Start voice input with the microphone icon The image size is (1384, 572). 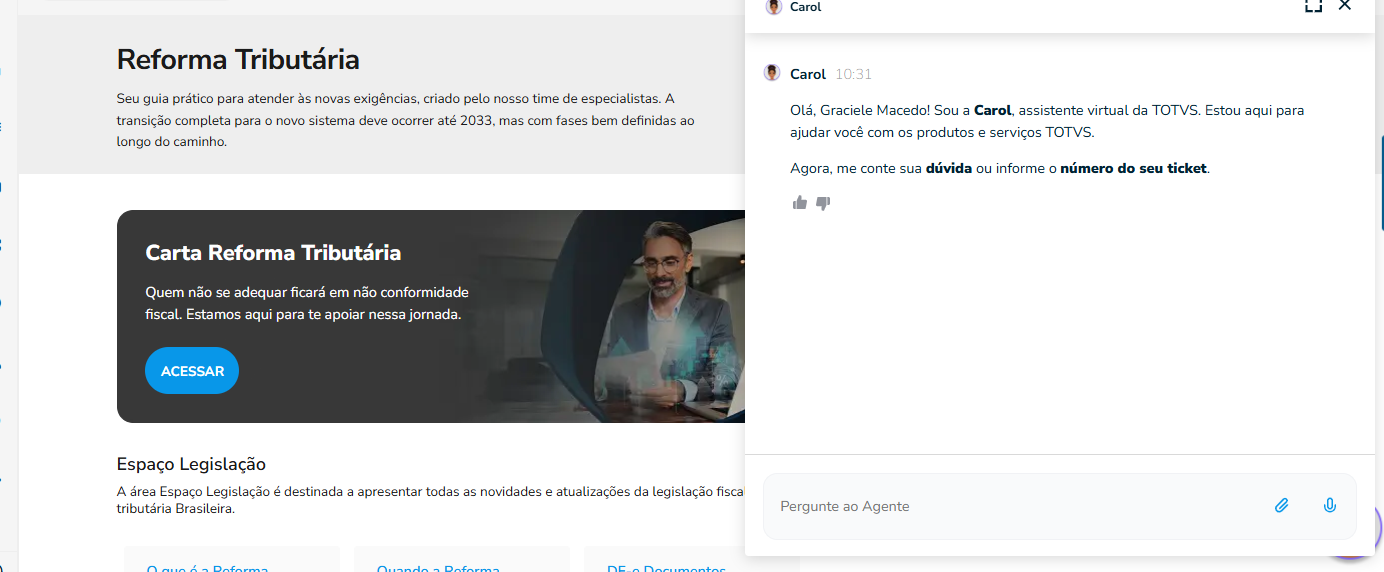click(1330, 506)
